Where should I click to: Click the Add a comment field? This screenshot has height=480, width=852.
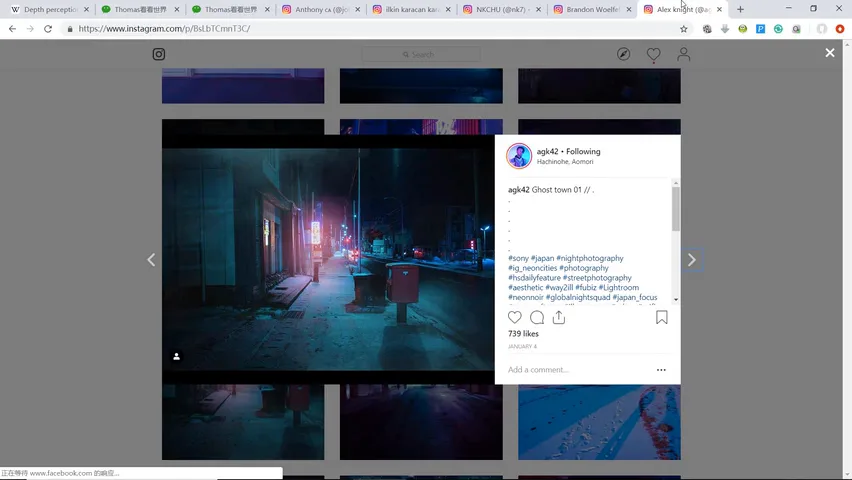point(579,370)
